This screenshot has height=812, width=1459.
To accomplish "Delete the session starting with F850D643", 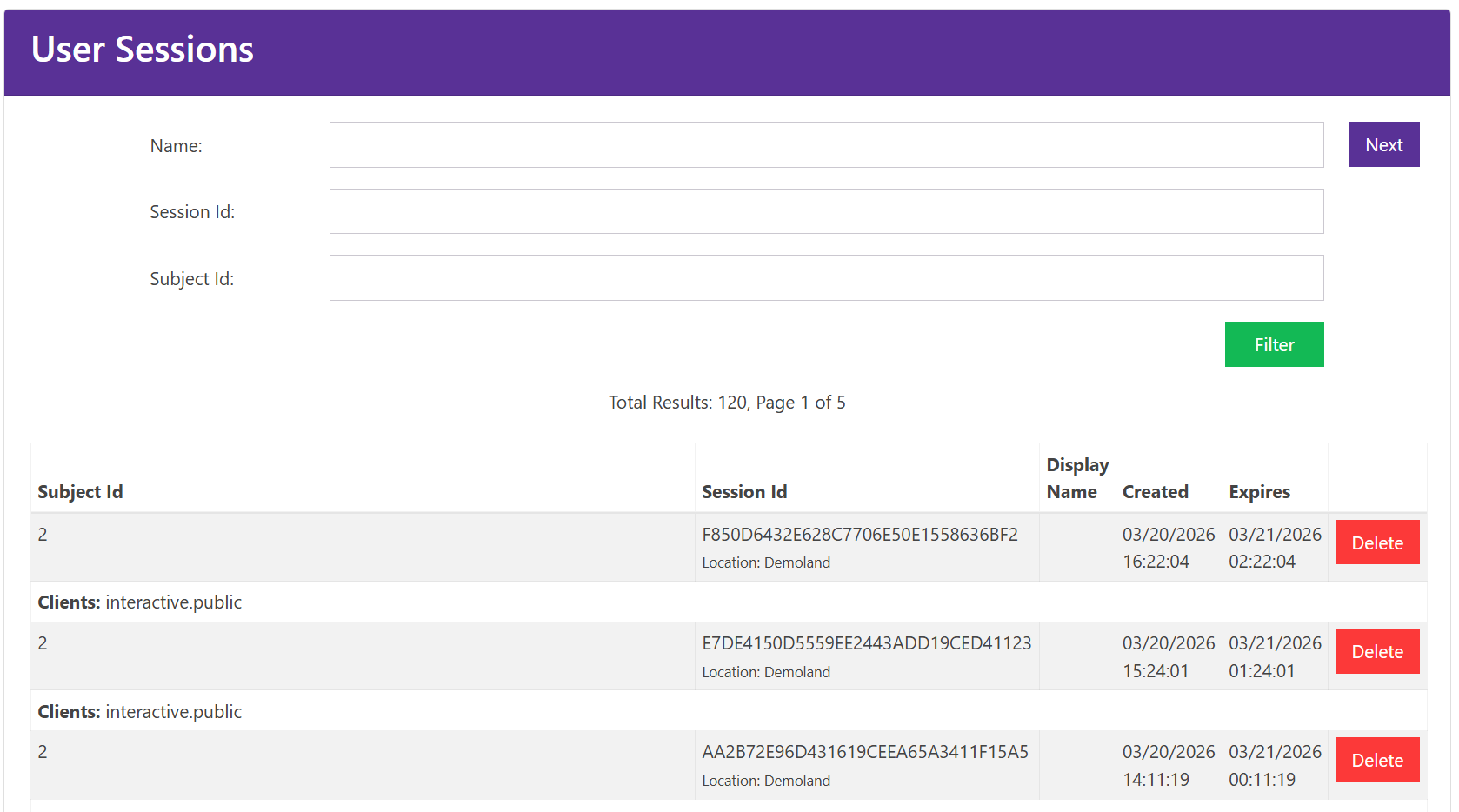I will click(x=1376, y=542).
